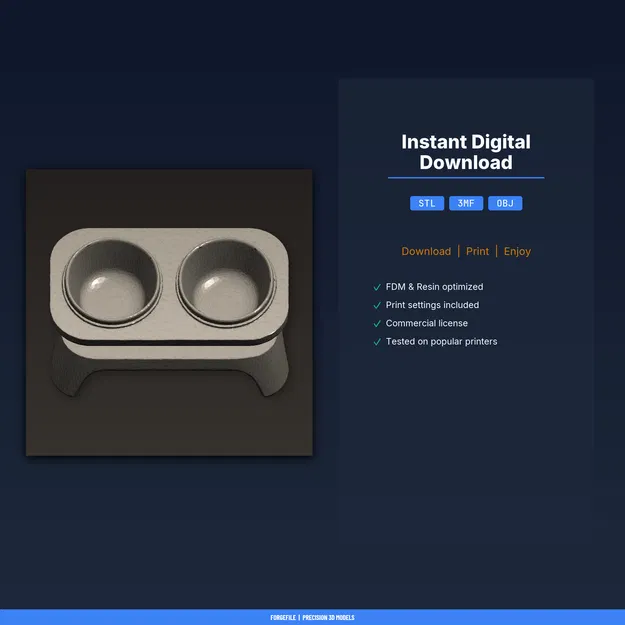Click the checkmark beside Print settings included
The width and height of the screenshot is (625, 625).
[x=377, y=305]
